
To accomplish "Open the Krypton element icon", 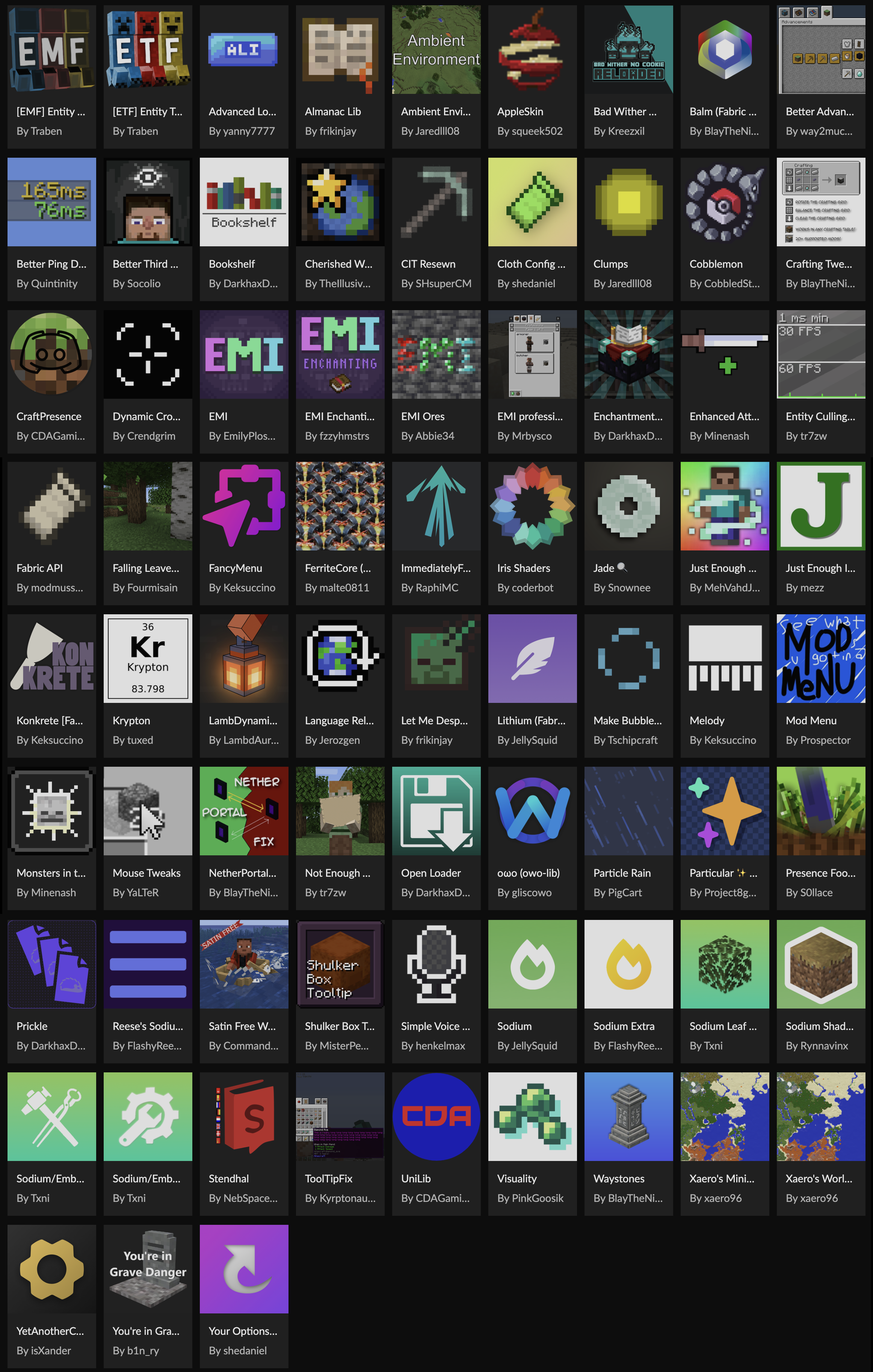I will coord(148,658).
